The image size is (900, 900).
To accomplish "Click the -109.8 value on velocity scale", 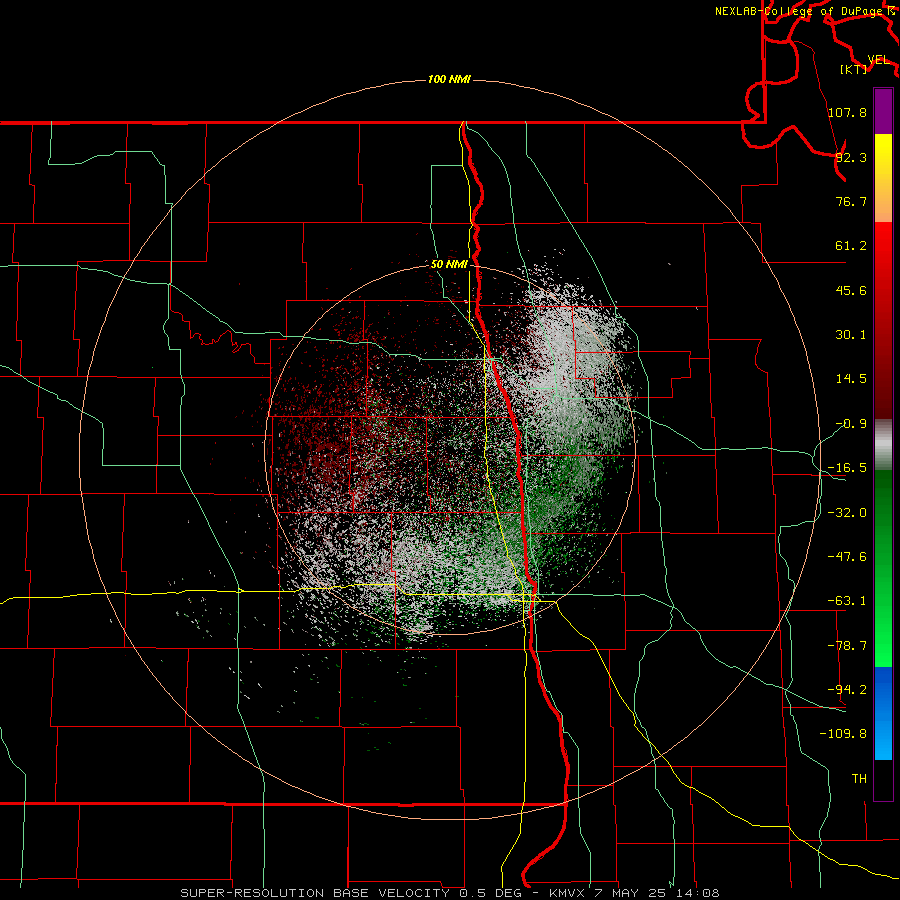I will [x=843, y=734].
